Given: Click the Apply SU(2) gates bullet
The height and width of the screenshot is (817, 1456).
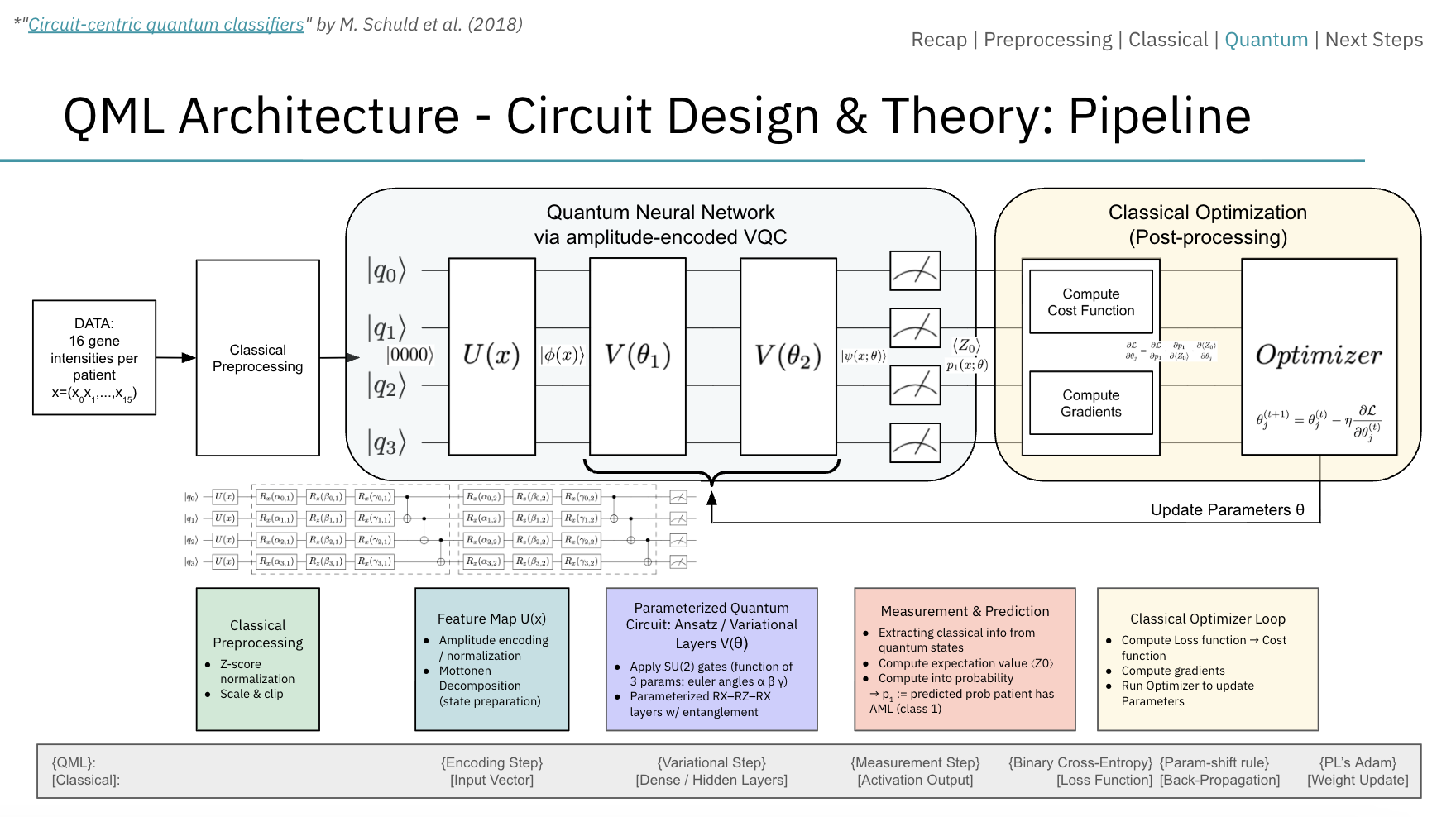Looking at the screenshot, I should (711, 674).
